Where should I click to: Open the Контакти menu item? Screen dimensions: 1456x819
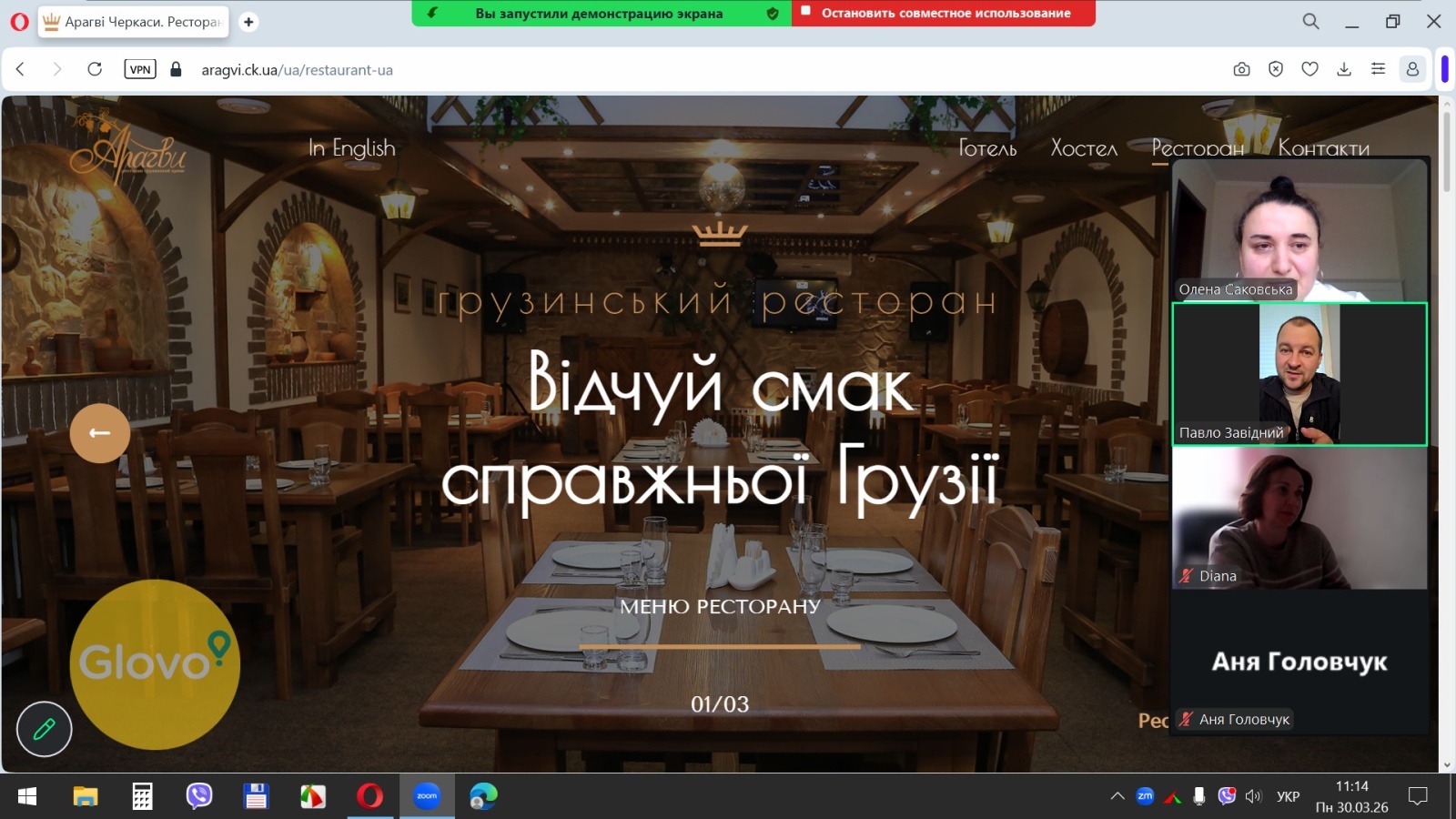(x=1323, y=148)
